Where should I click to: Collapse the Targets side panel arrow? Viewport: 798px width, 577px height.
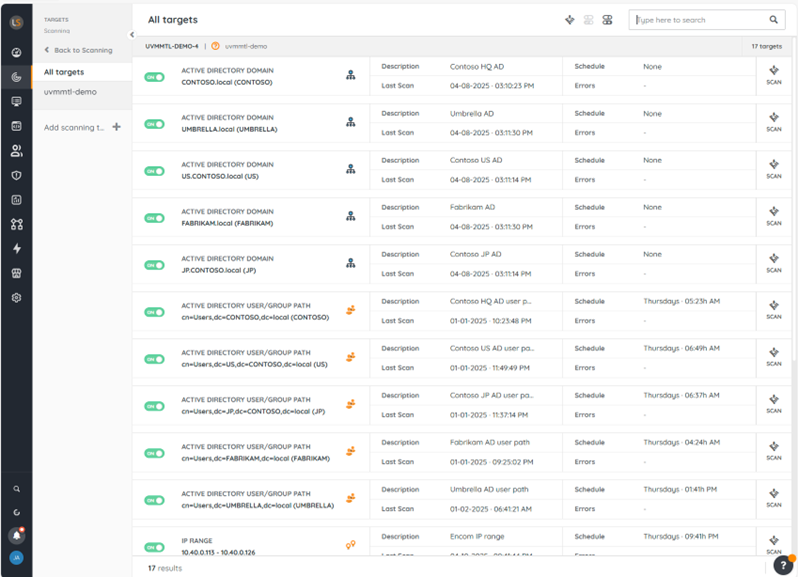pyautogui.click(x=132, y=35)
